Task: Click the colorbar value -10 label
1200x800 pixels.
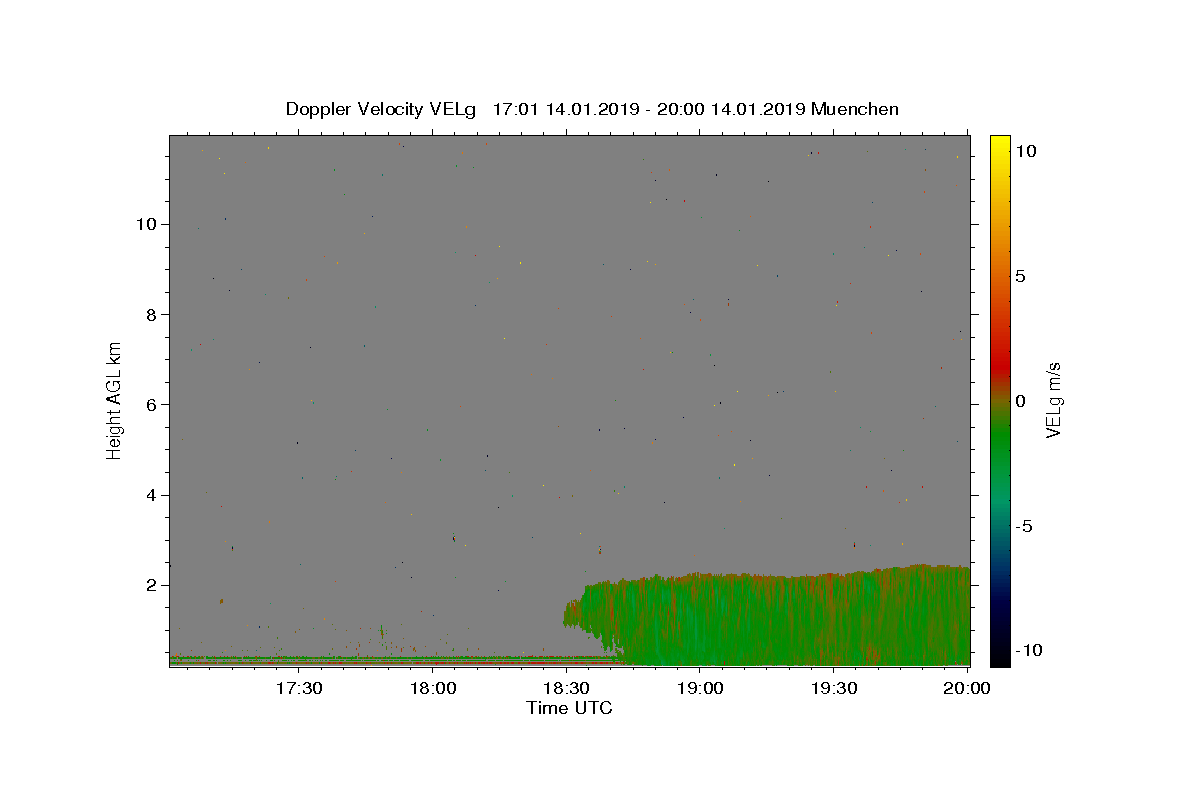Action: point(1027,651)
